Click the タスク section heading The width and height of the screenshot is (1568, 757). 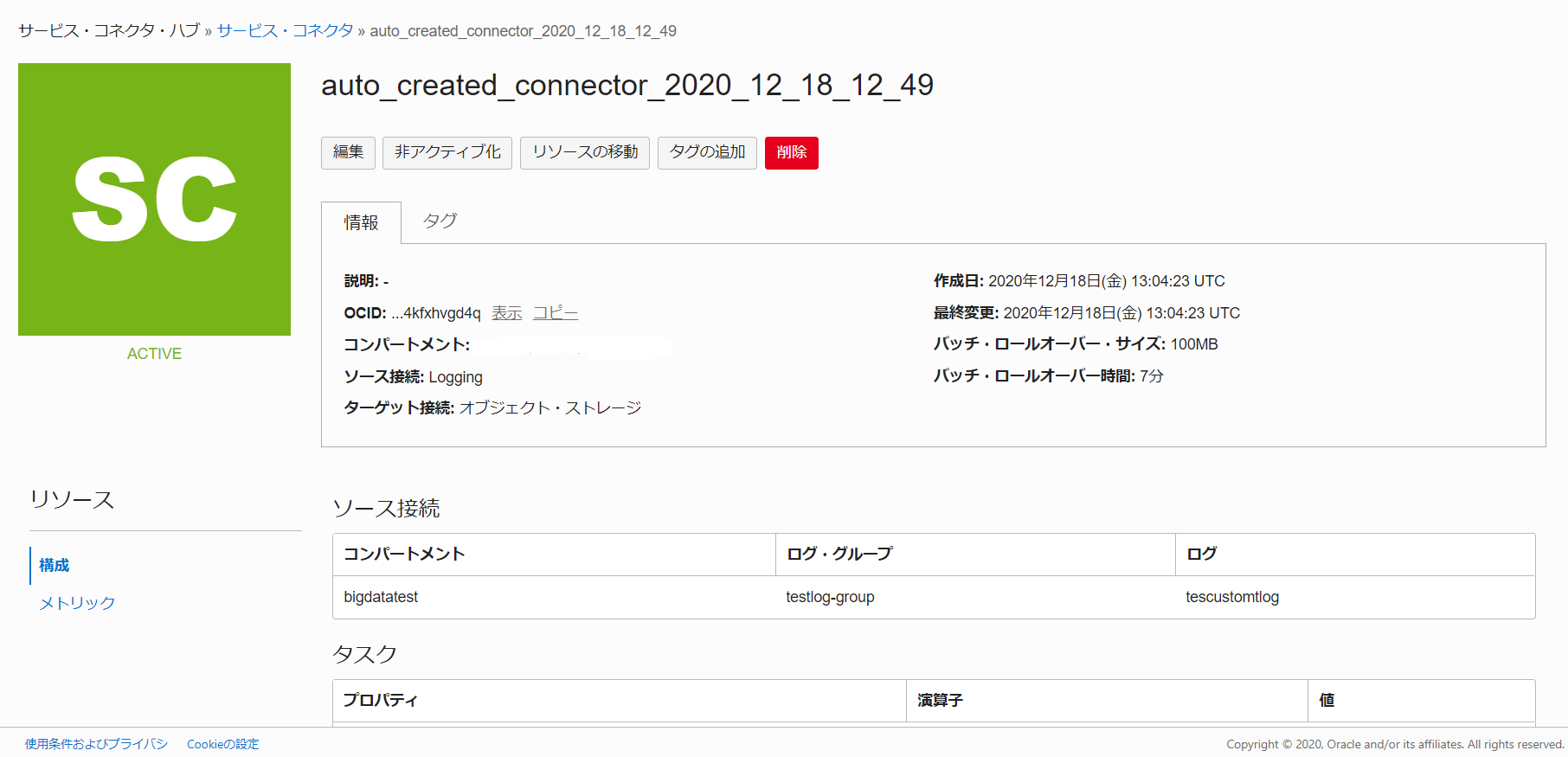[364, 655]
